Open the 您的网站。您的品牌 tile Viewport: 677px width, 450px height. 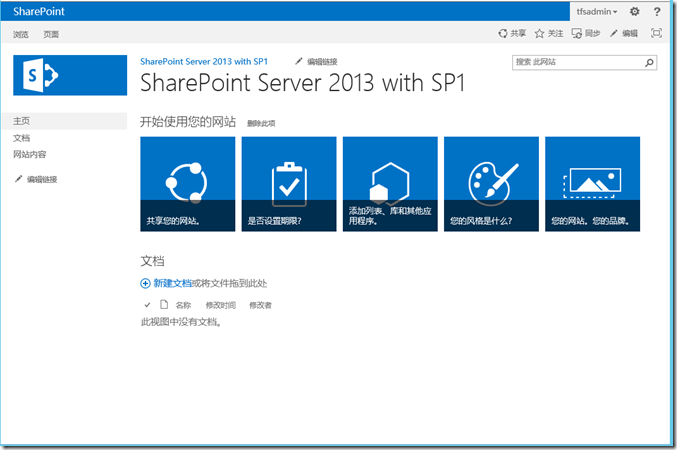point(592,184)
